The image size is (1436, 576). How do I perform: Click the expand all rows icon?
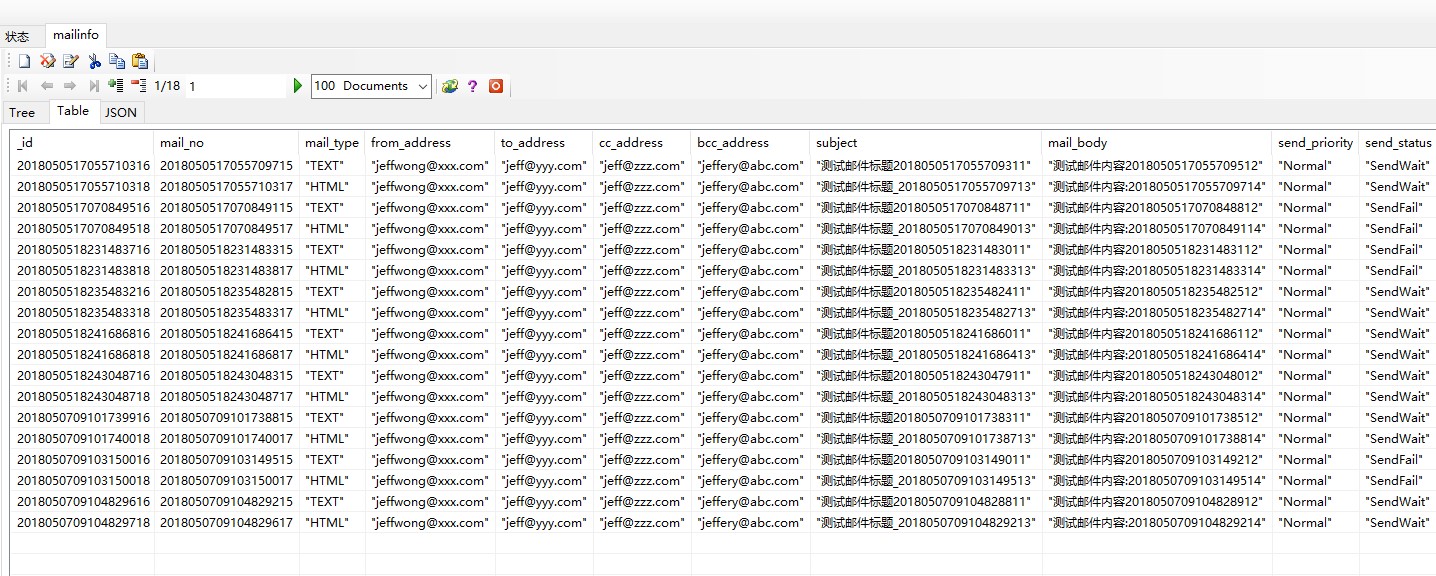[x=116, y=86]
